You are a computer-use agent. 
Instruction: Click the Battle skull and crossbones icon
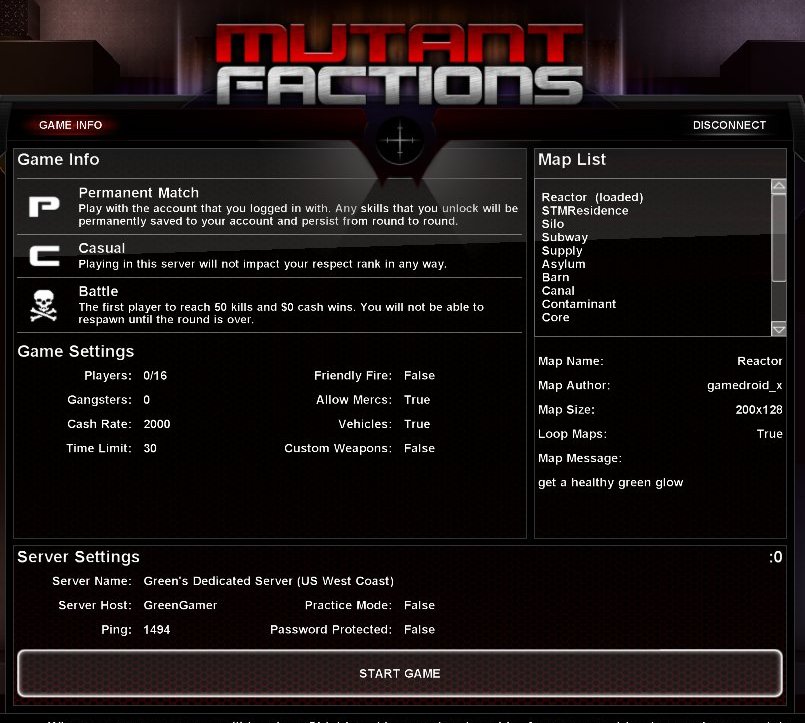pyautogui.click(x=44, y=306)
